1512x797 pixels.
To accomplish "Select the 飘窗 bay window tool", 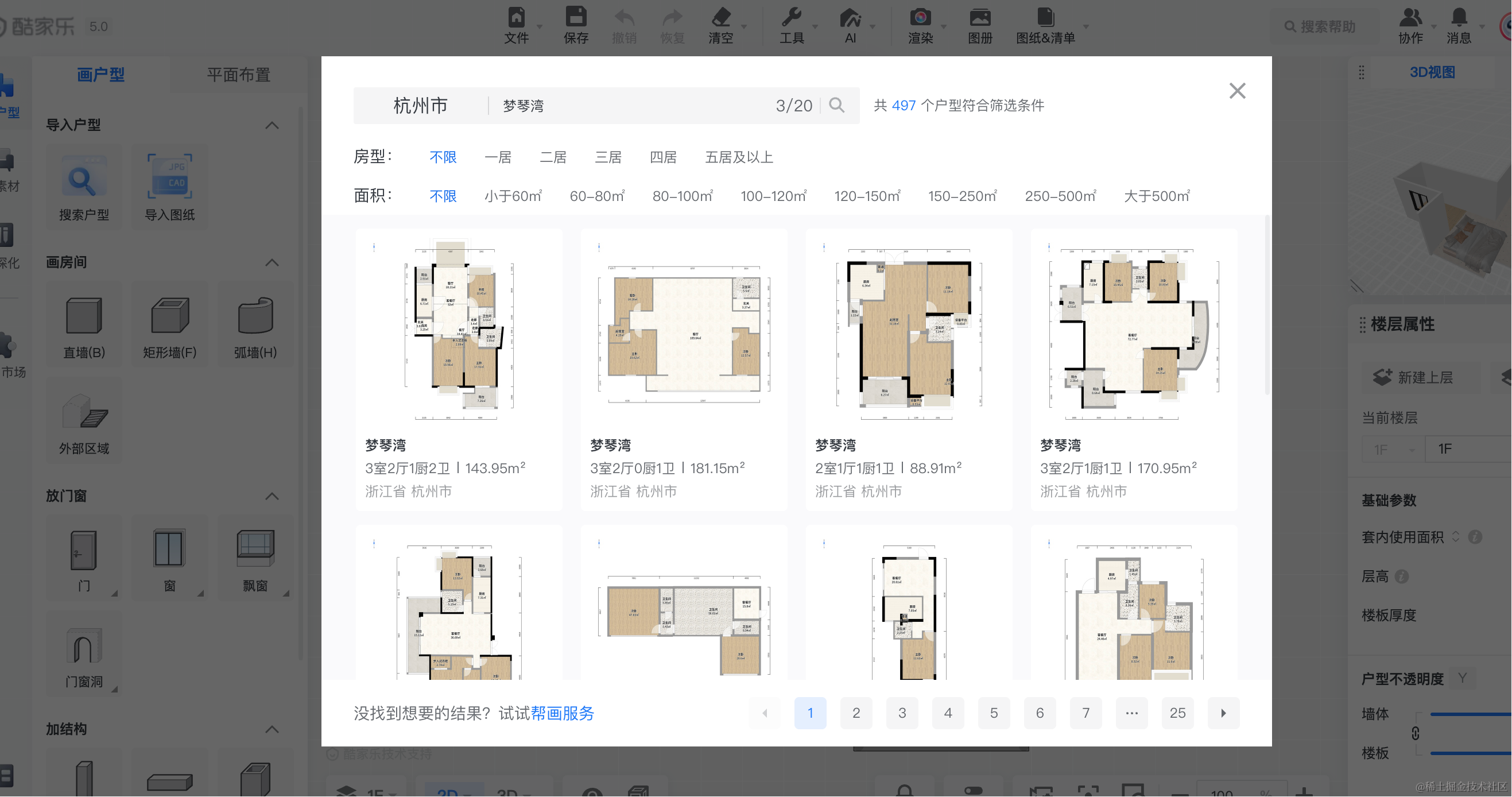I will pyautogui.click(x=255, y=559).
